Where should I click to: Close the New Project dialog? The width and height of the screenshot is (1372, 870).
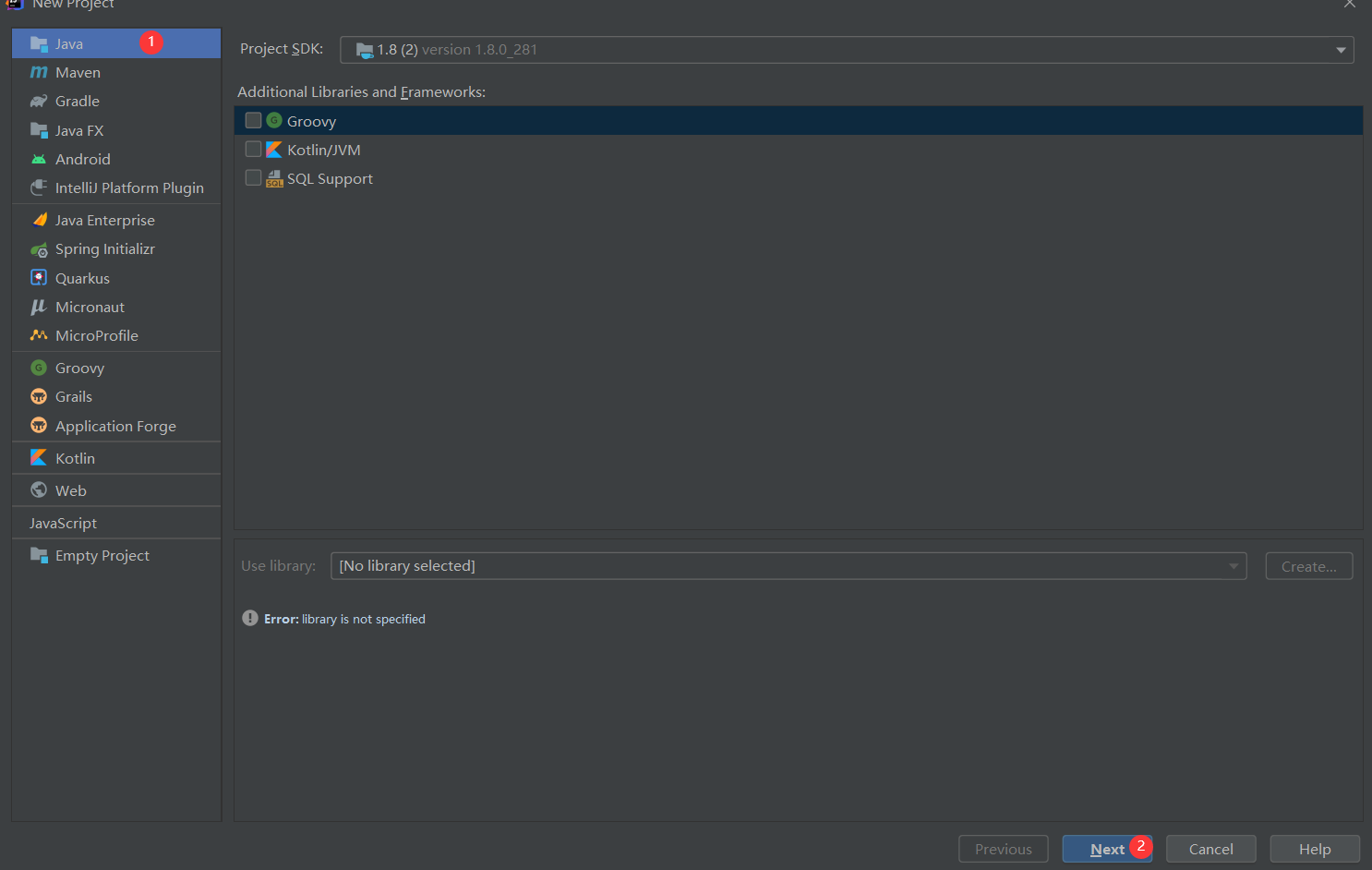pos(1350,5)
